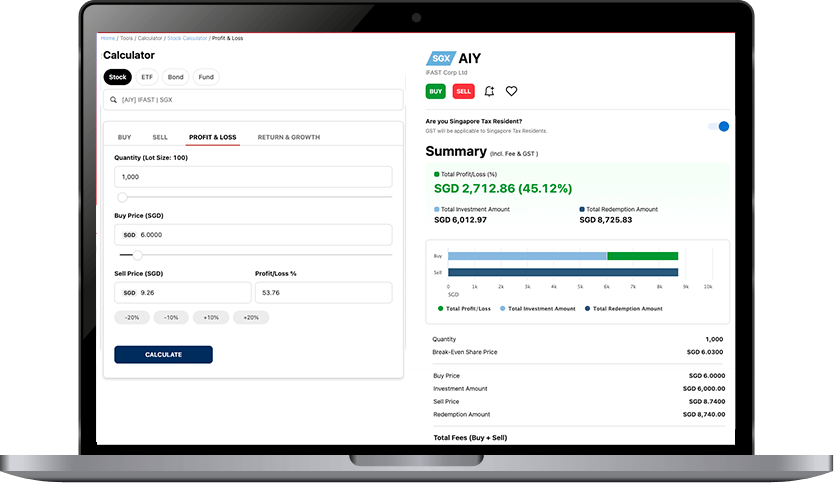Apply the -10% price preset
The width and height of the screenshot is (834, 483).
point(171,318)
